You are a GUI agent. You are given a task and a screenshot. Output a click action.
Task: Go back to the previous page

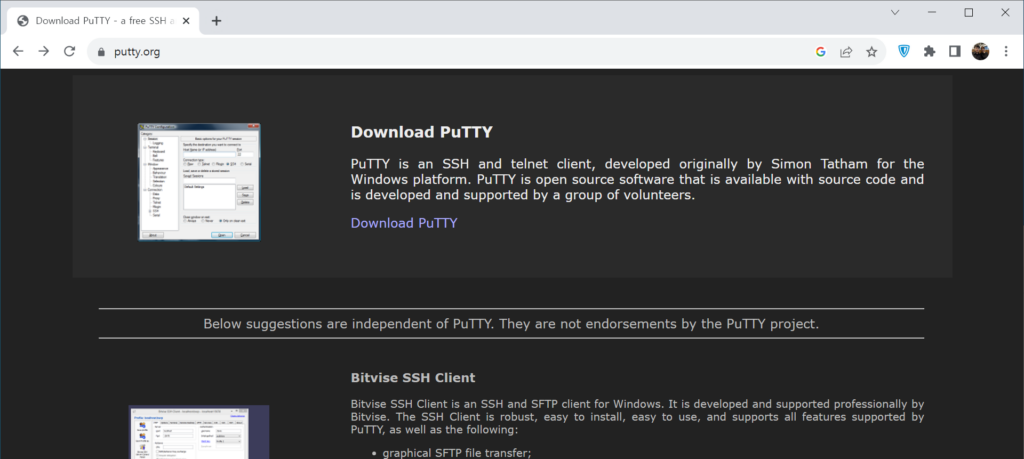pyautogui.click(x=18, y=52)
